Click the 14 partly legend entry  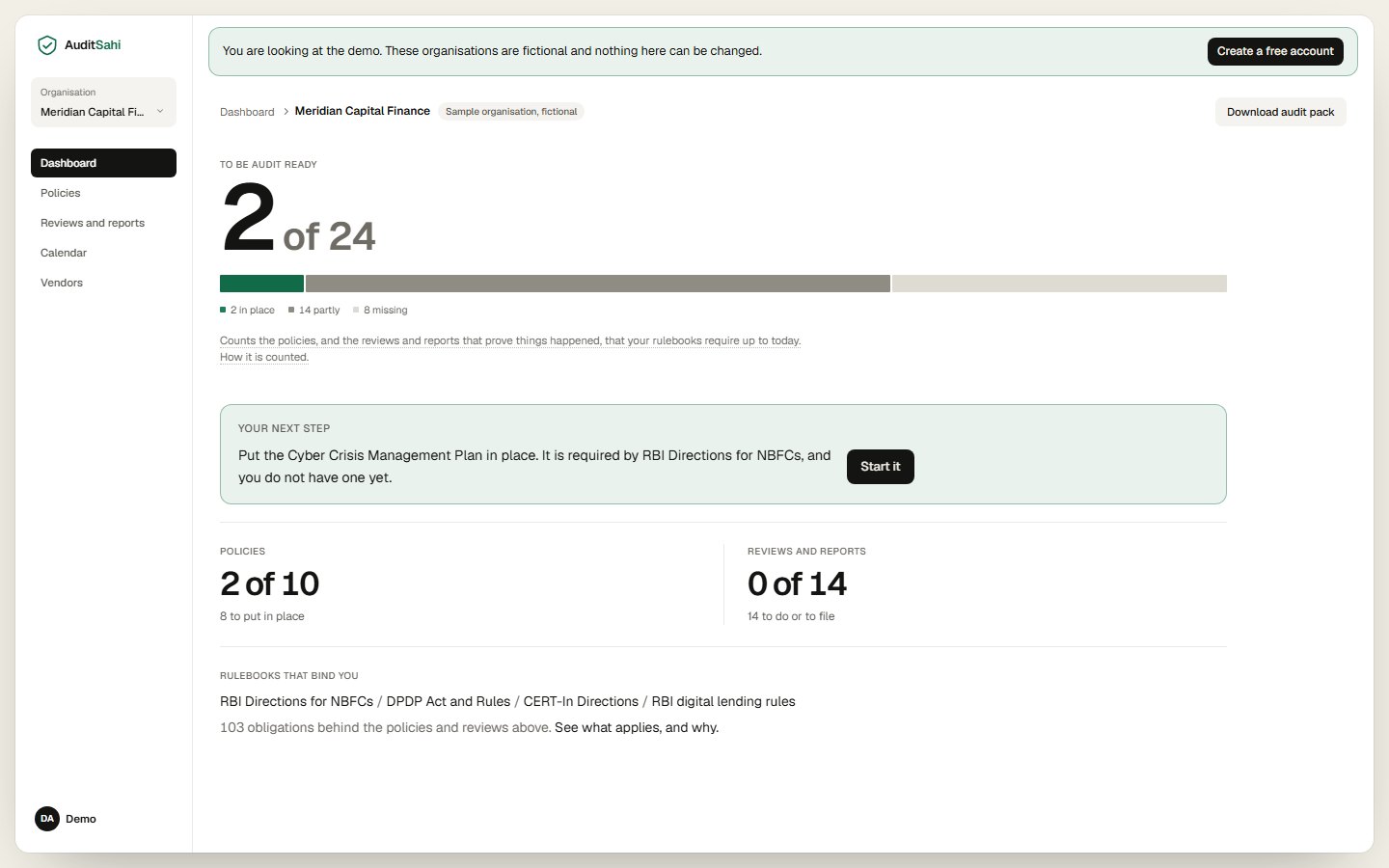point(314,311)
